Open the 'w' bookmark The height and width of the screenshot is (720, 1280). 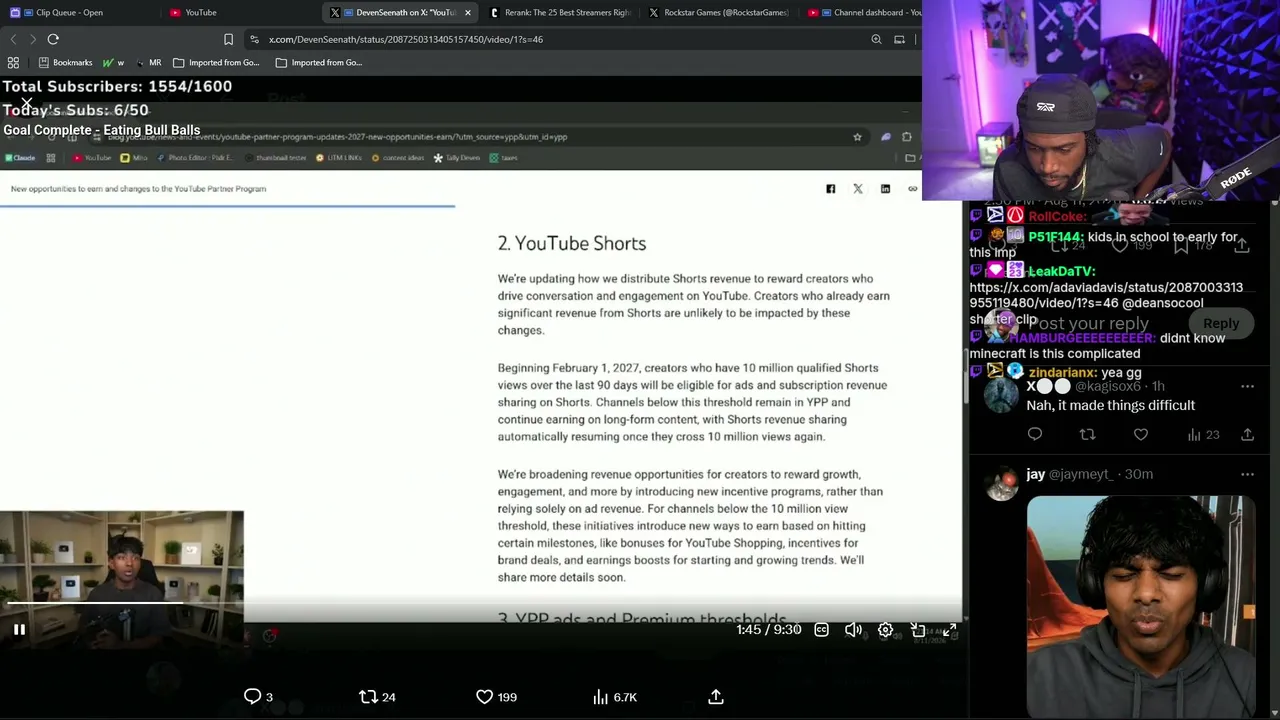(x=113, y=62)
